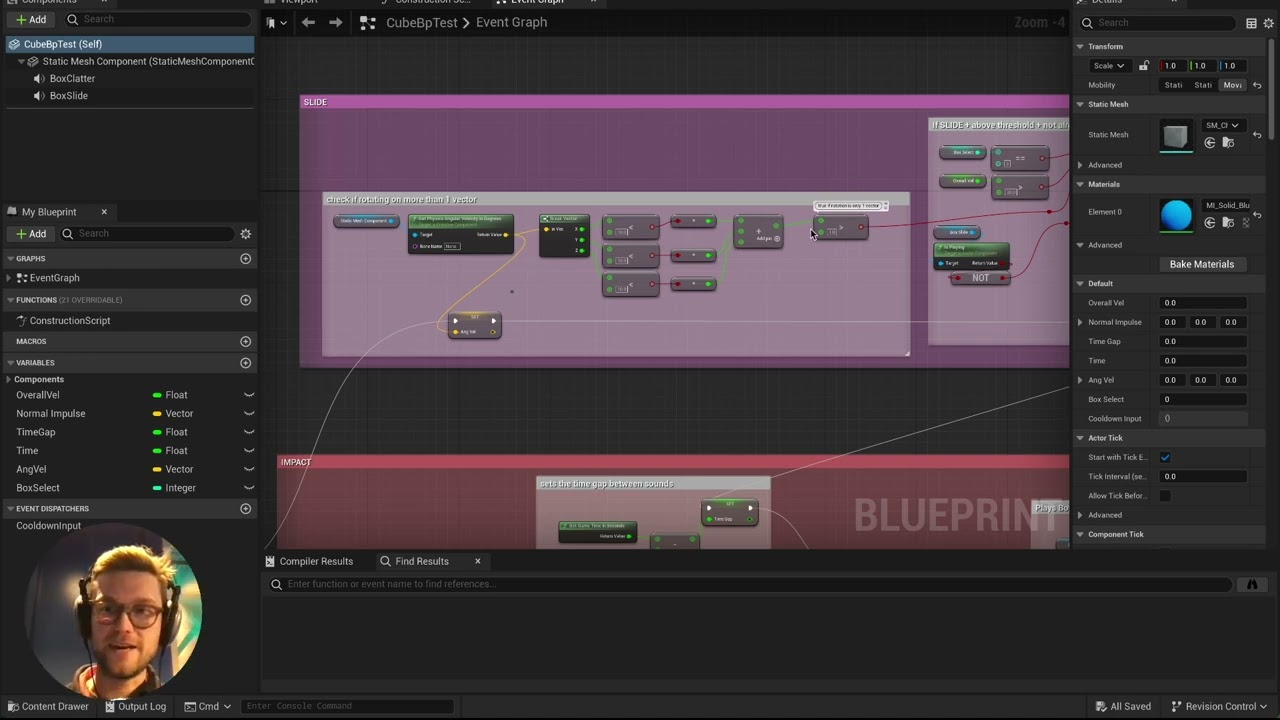This screenshot has width=1280, height=720.
Task: Check Allow Tick Before Begin Play checkbox
Action: pyautogui.click(x=1165, y=496)
